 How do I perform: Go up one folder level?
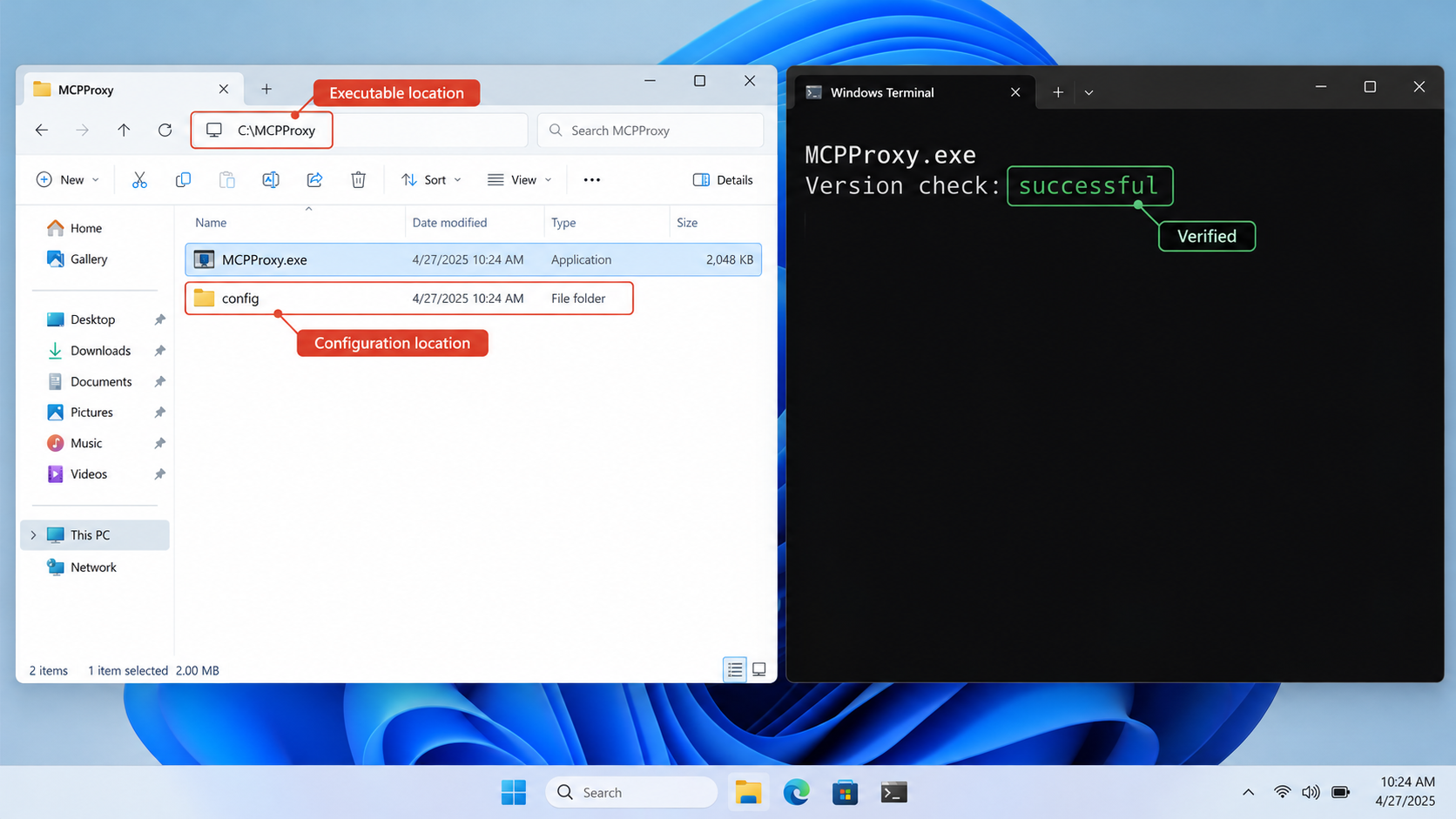pyautogui.click(x=124, y=131)
